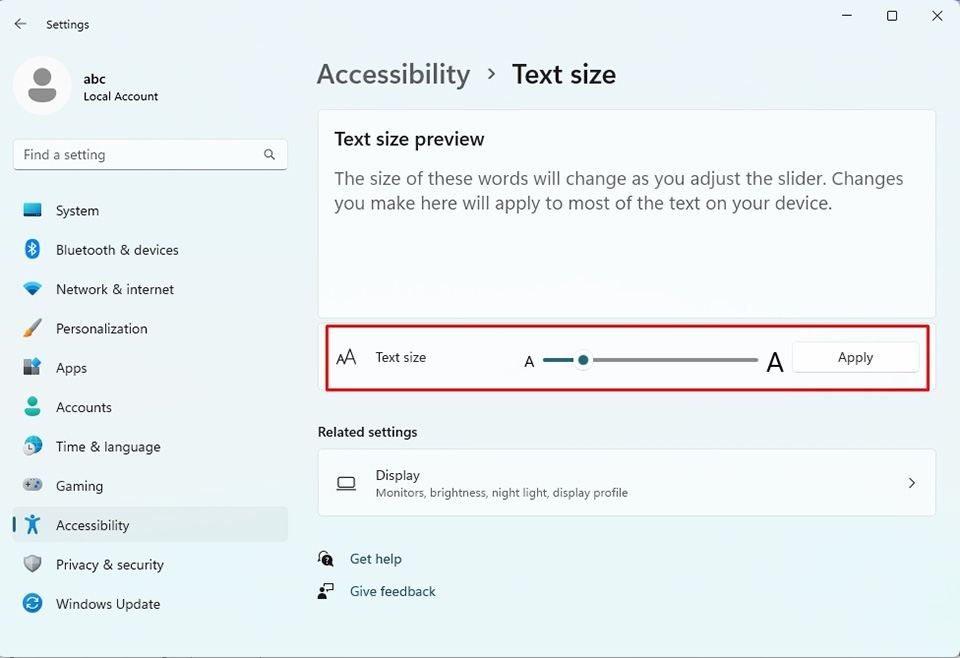Click the Personalization brush icon
This screenshot has height=658, width=960.
(31, 328)
